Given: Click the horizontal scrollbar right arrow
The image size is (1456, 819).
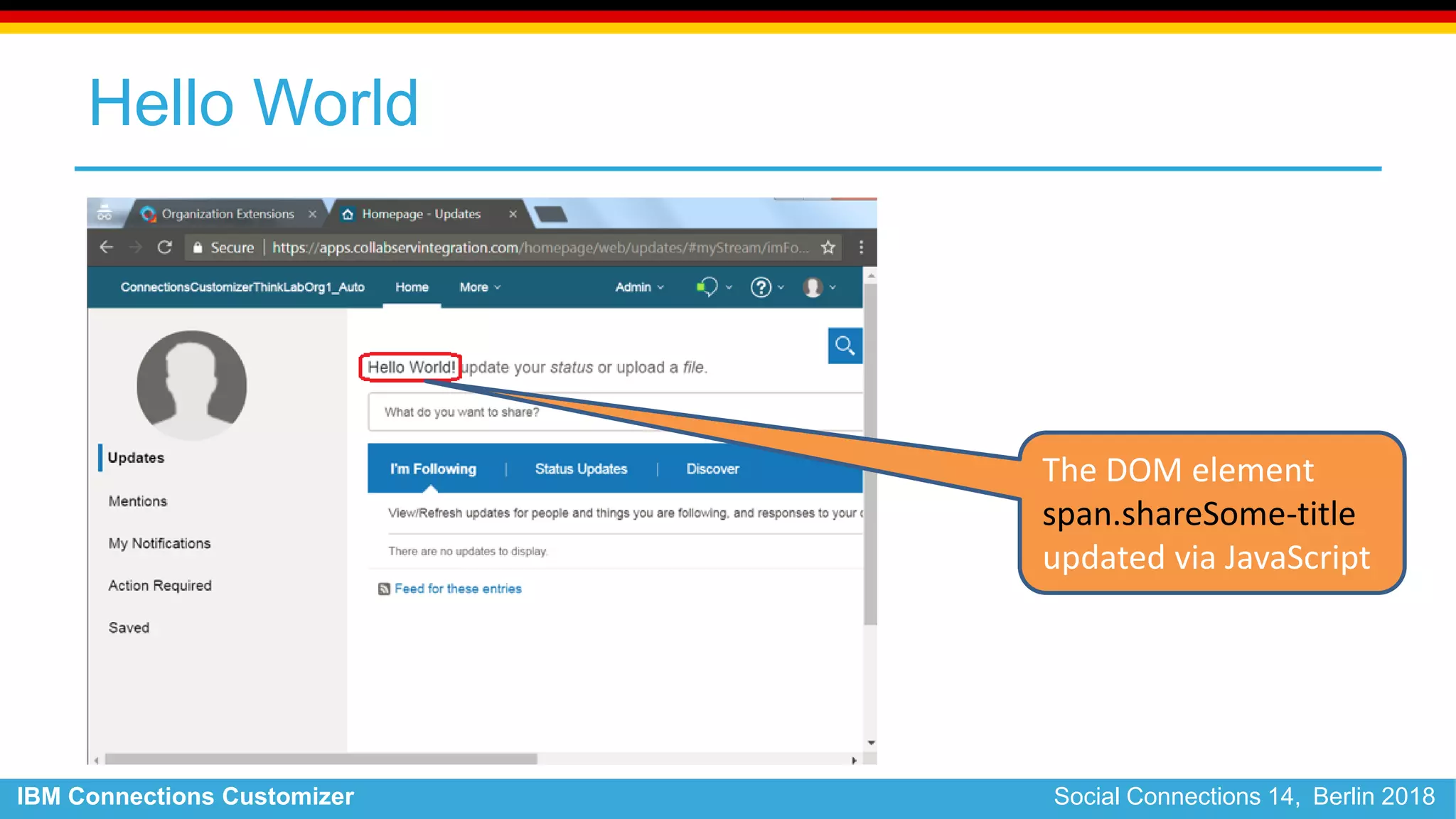Looking at the screenshot, I should 854,760.
